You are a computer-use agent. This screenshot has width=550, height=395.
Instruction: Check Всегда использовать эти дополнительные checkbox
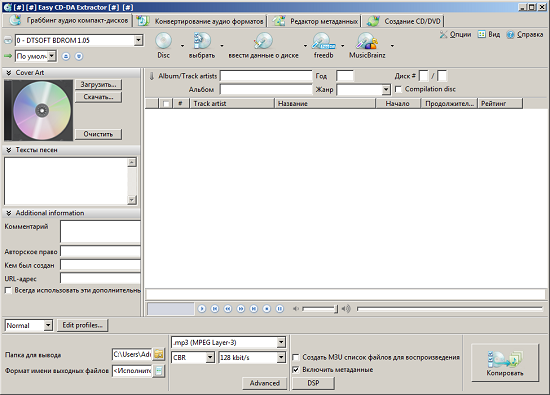click(8, 290)
